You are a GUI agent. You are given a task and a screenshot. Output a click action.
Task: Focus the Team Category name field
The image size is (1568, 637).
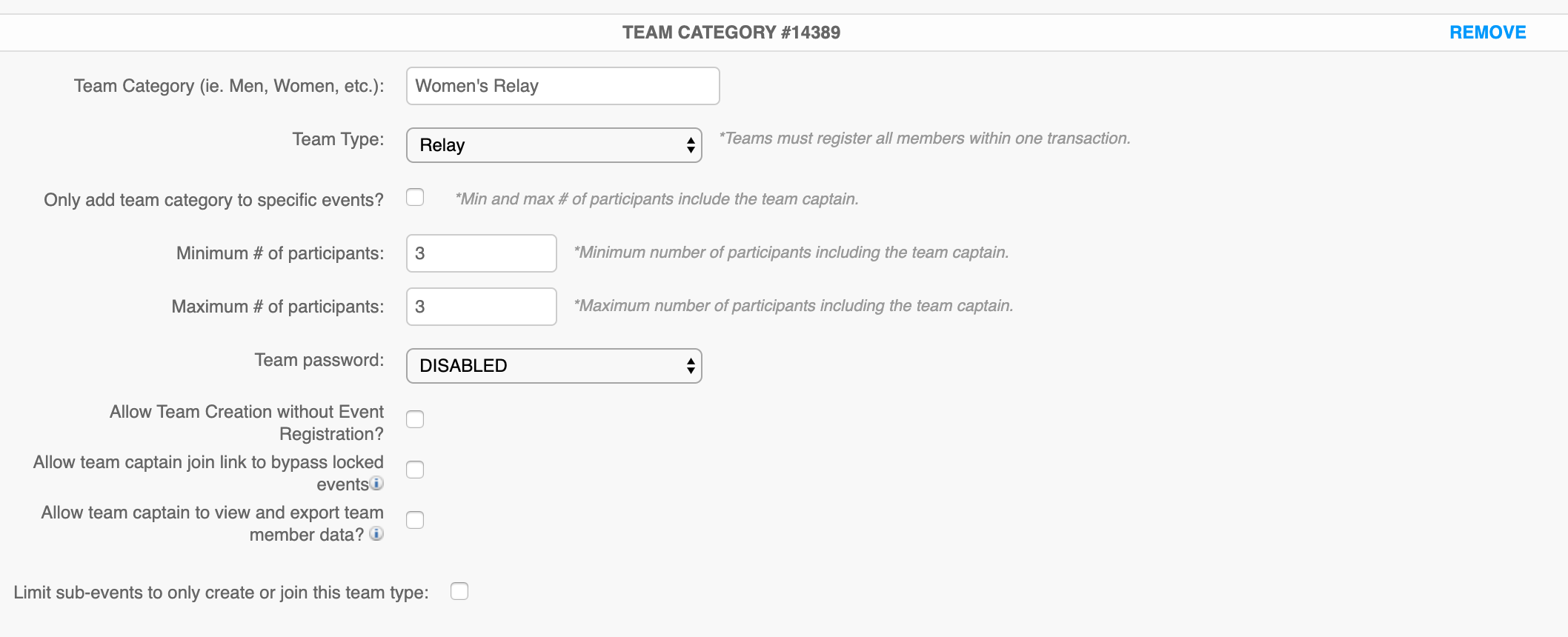562,86
